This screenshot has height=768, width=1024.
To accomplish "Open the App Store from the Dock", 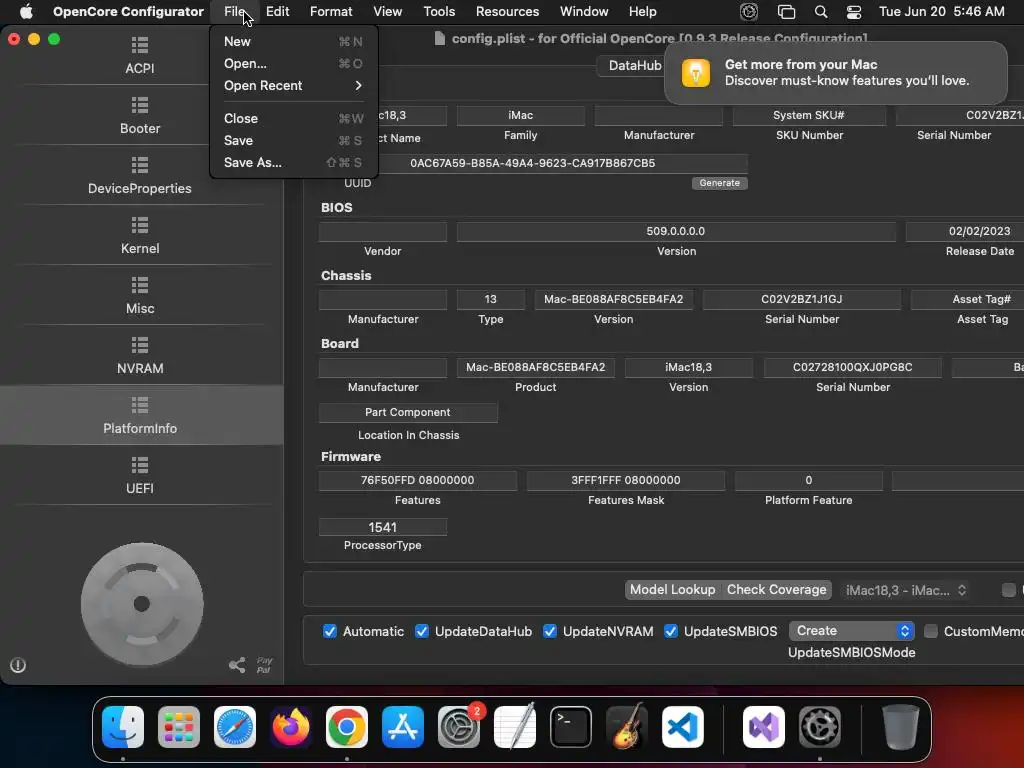I will pyautogui.click(x=403, y=727).
